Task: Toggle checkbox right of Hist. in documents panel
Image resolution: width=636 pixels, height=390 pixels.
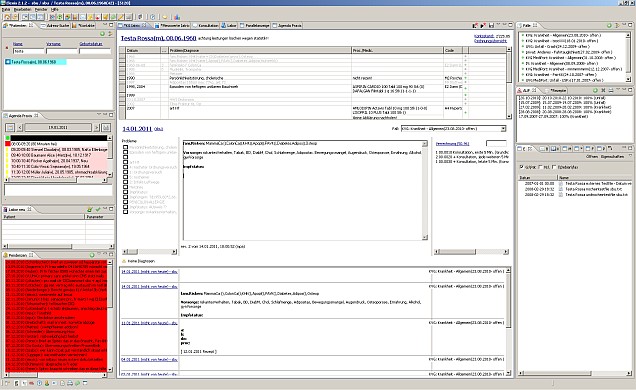Action: pos(554,167)
